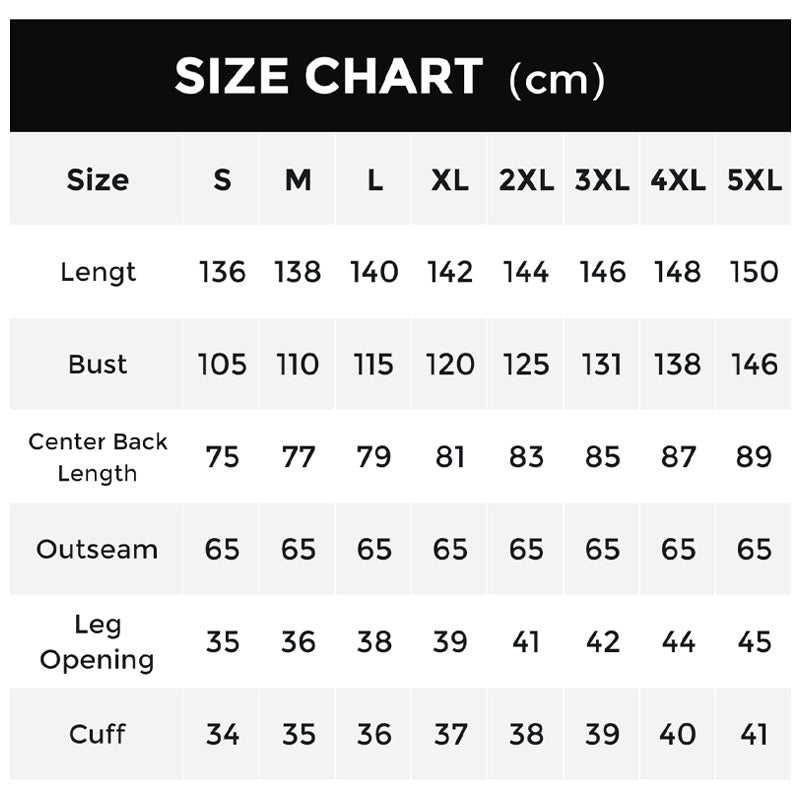The width and height of the screenshot is (800, 800).
Task: Select the S column header
Action: tap(222, 180)
